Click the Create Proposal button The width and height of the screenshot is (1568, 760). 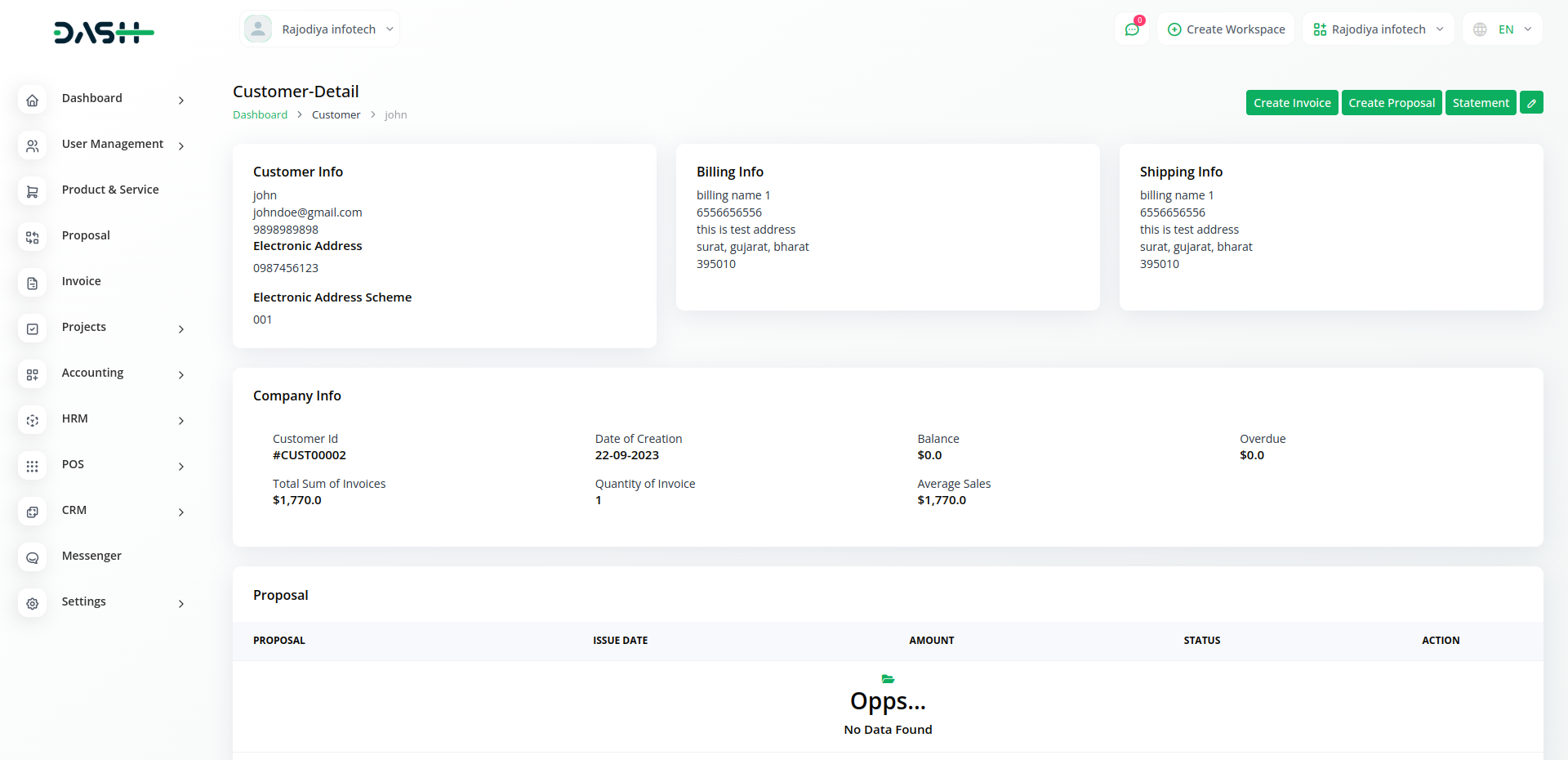(x=1392, y=103)
